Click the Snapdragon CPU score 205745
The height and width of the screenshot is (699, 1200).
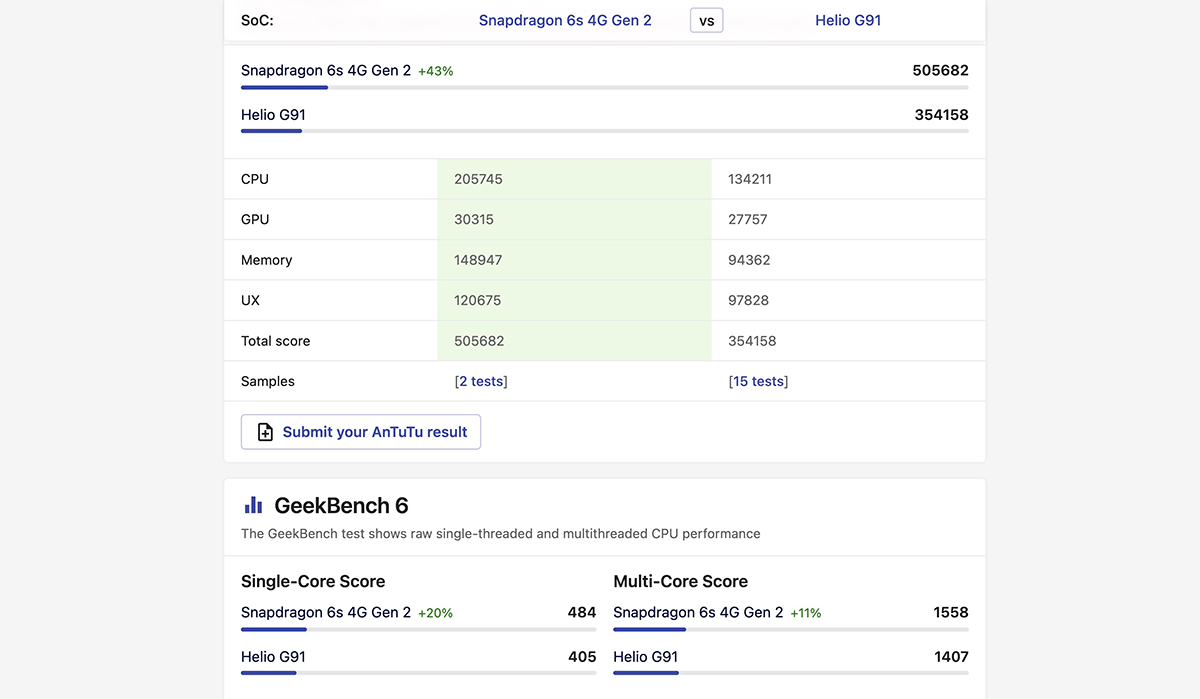(478, 179)
